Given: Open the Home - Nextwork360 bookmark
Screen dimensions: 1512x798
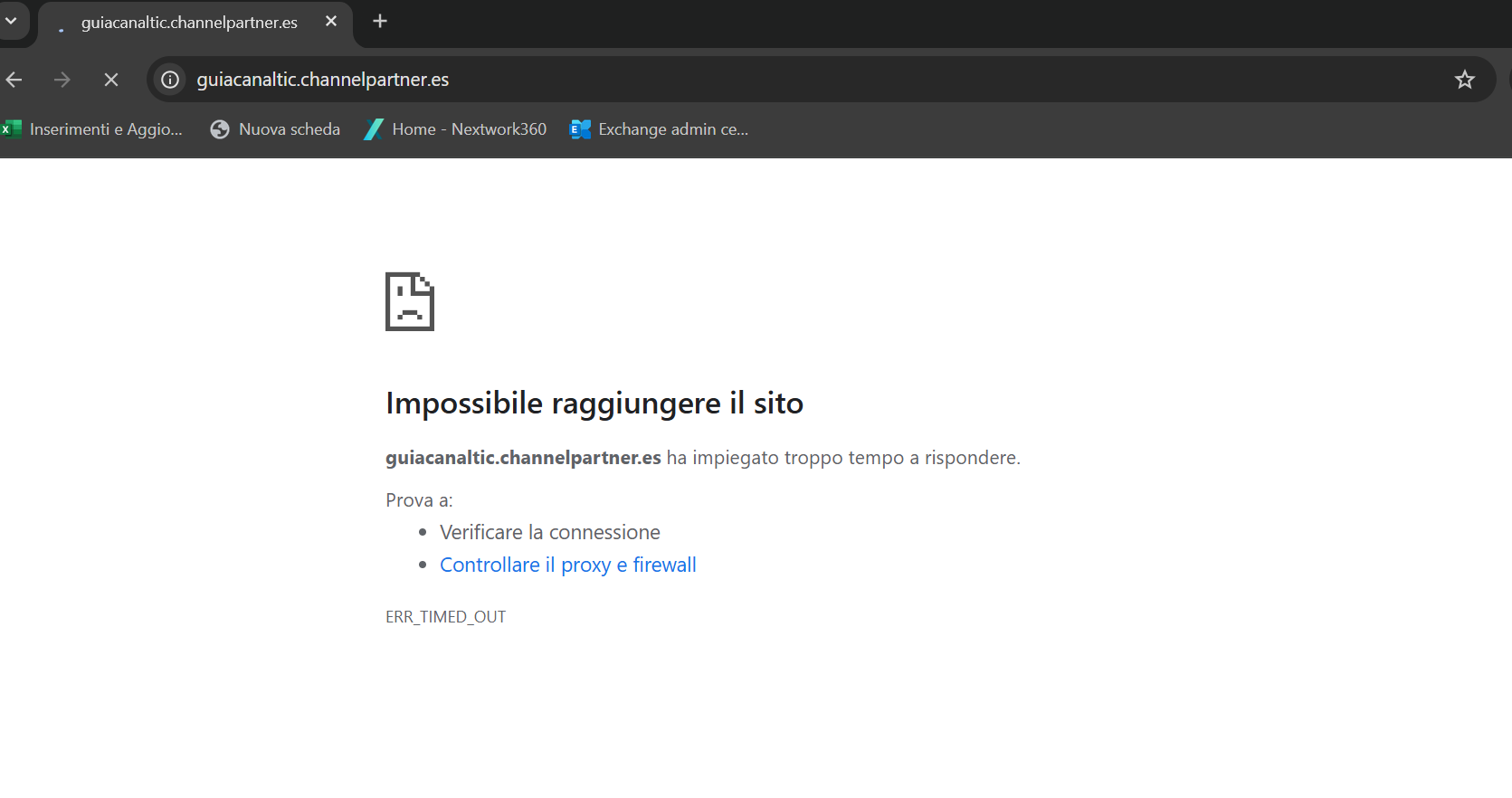Looking at the screenshot, I should coord(455,129).
